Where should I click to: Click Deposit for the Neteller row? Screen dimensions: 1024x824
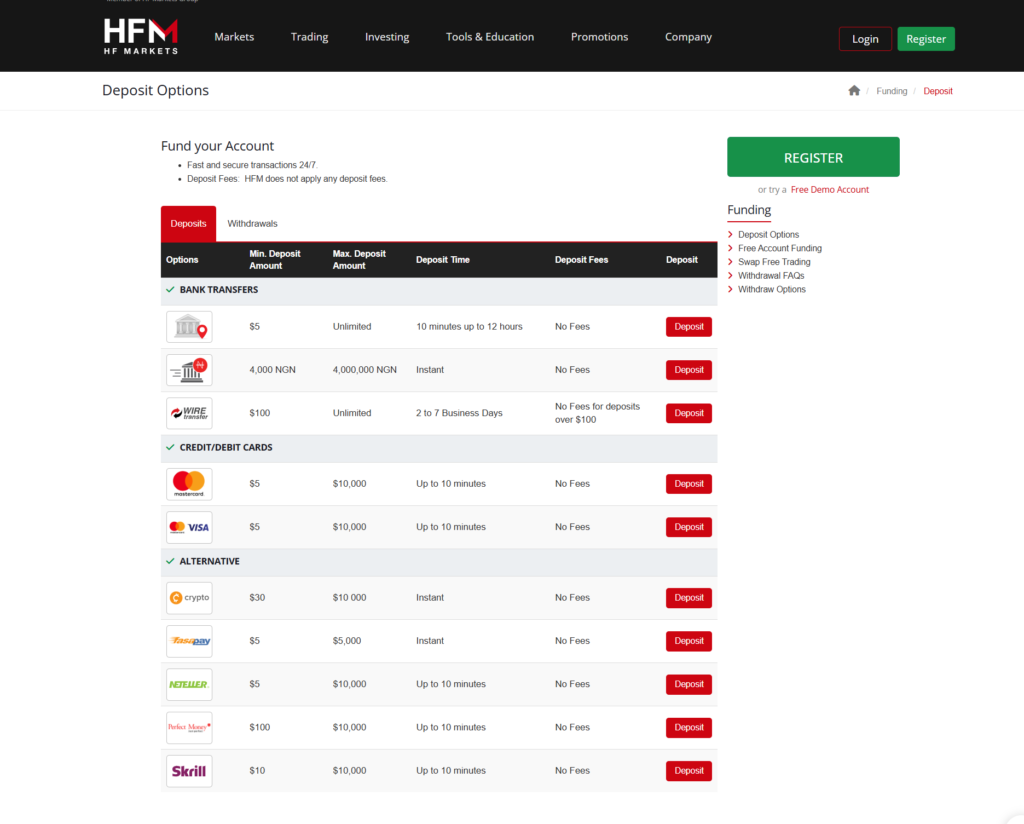(x=689, y=684)
